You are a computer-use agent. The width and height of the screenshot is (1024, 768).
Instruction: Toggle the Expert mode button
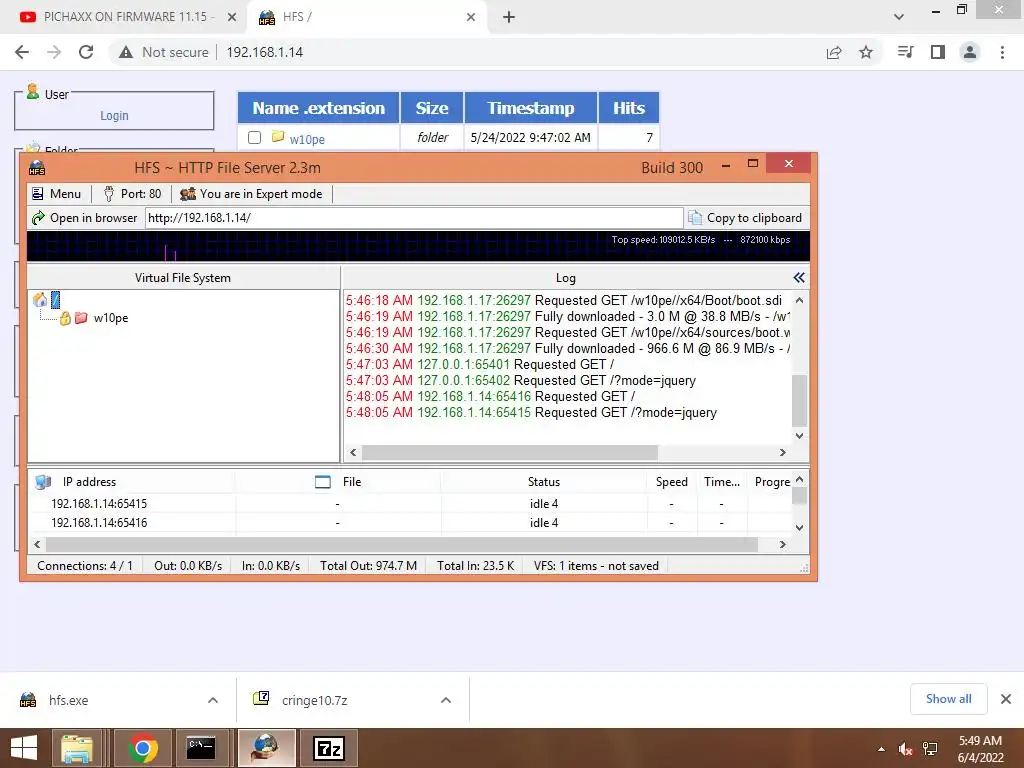[251, 194]
